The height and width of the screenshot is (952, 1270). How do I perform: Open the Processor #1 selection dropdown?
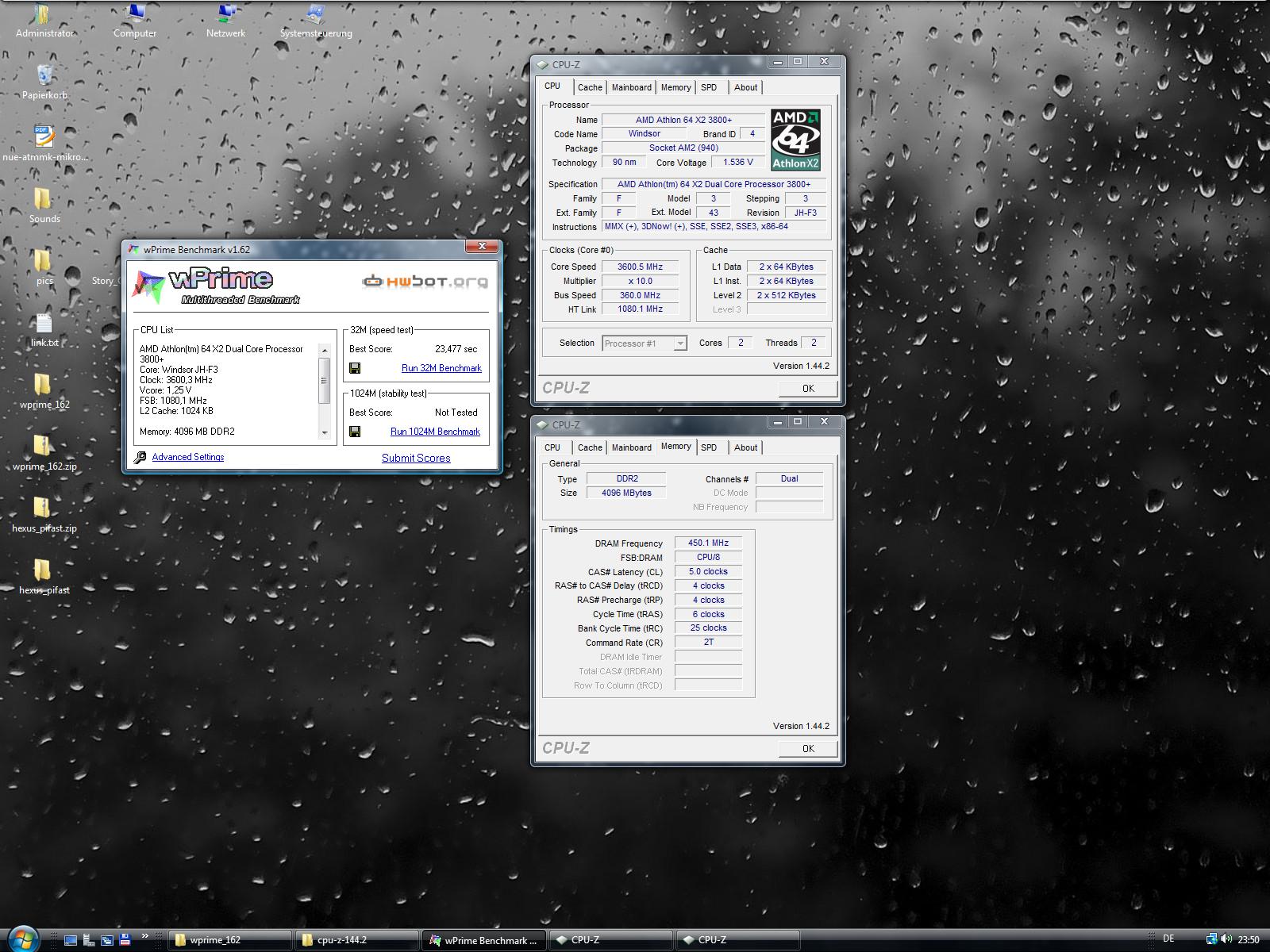click(x=644, y=344)
